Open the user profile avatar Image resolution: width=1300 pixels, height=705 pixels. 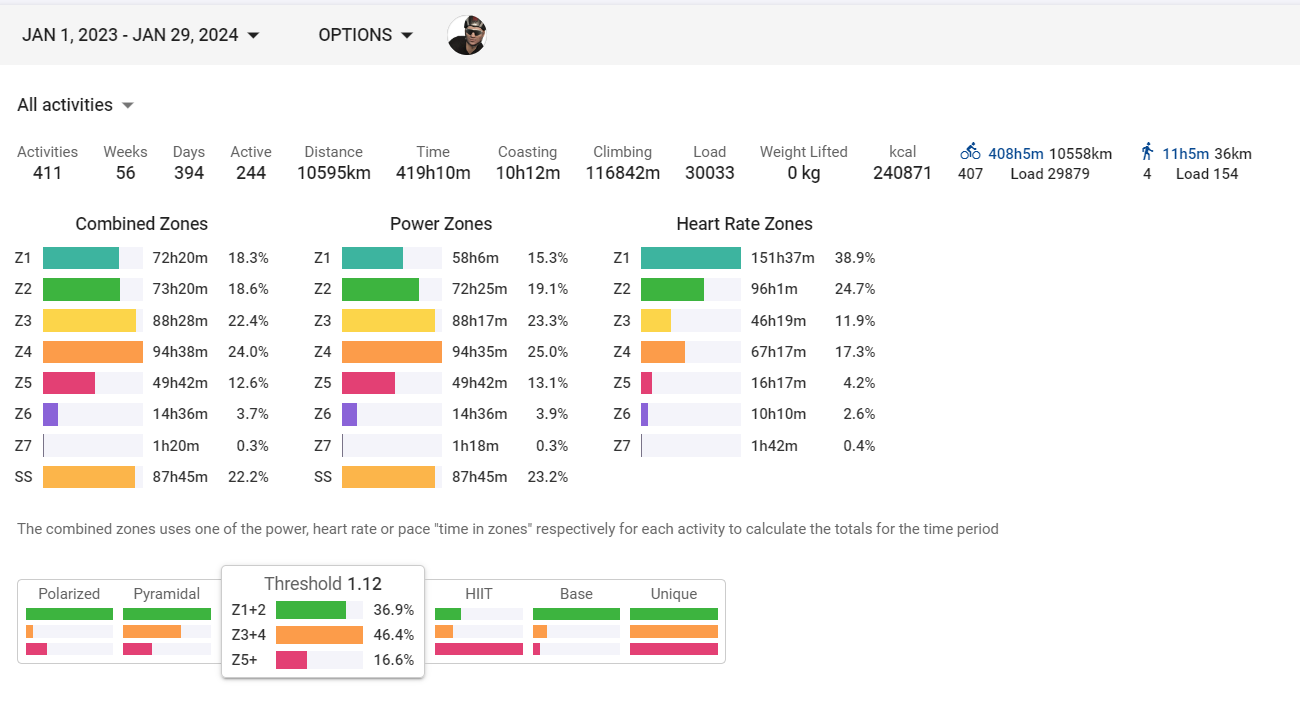tap(466, 35)
